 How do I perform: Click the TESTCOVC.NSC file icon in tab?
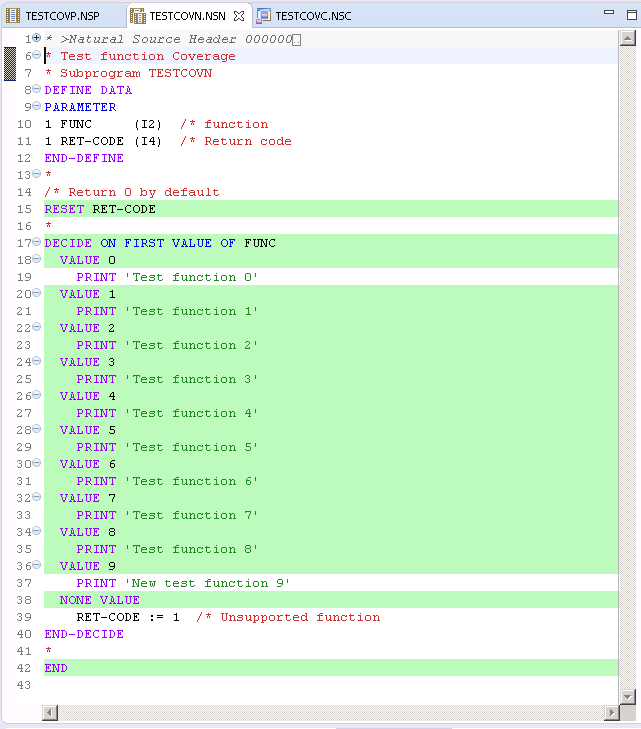(x=263, y=16)
